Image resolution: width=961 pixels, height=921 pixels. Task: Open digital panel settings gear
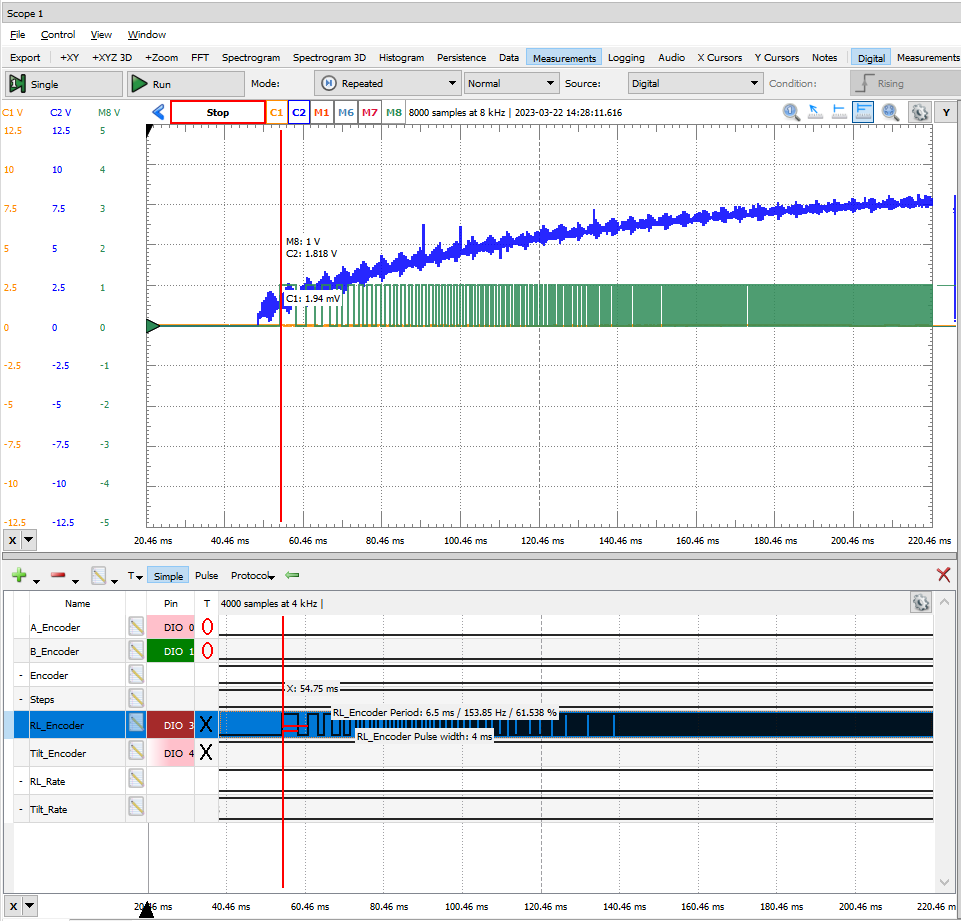921,603
